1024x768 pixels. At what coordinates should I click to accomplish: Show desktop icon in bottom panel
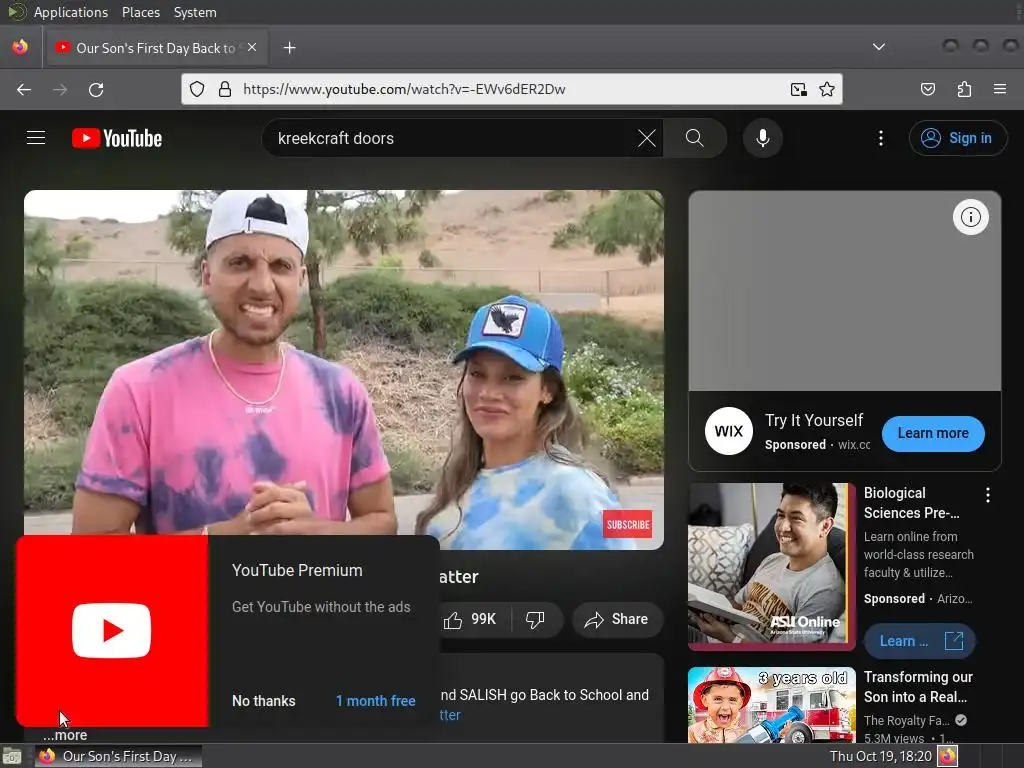[x=12, y=756]
